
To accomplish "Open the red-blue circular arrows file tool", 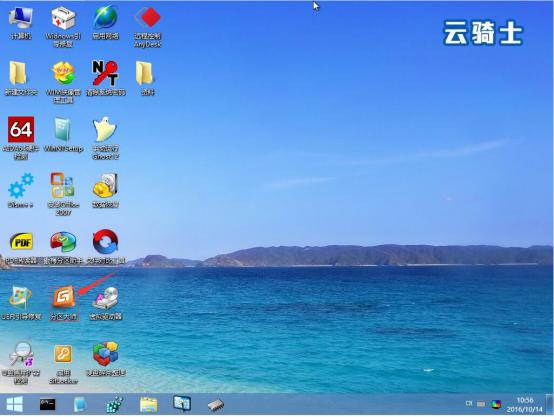I will (x=105, y=247).
